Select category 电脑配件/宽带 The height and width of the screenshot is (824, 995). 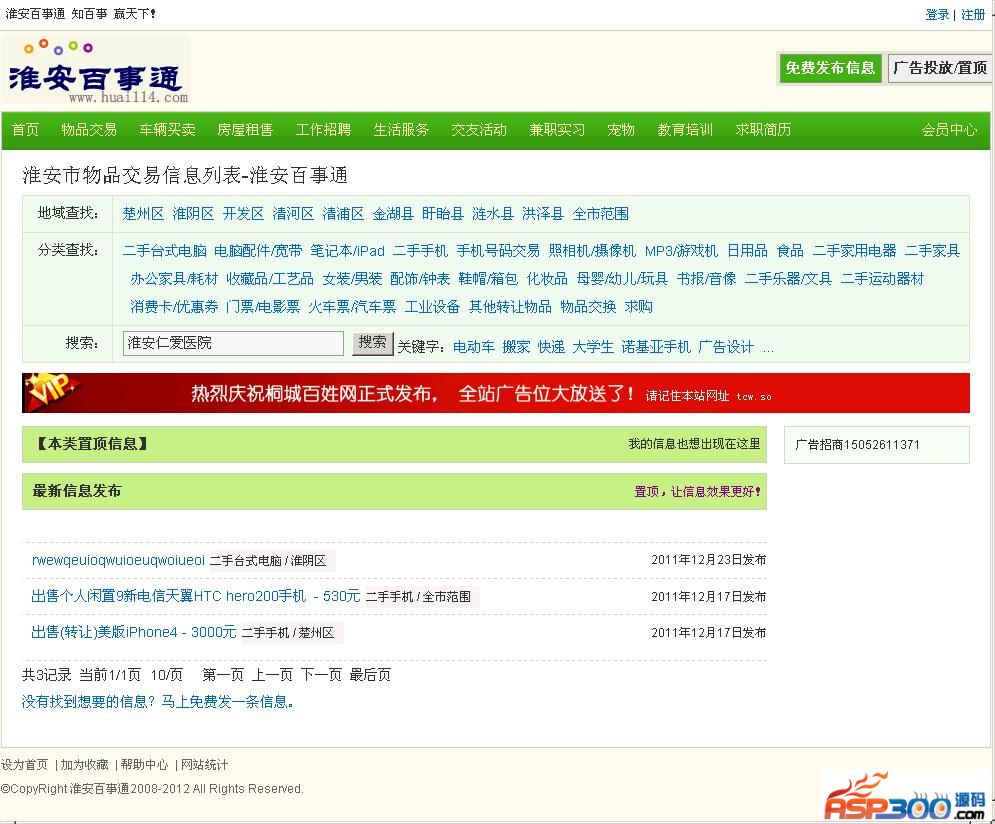(258, 251)
